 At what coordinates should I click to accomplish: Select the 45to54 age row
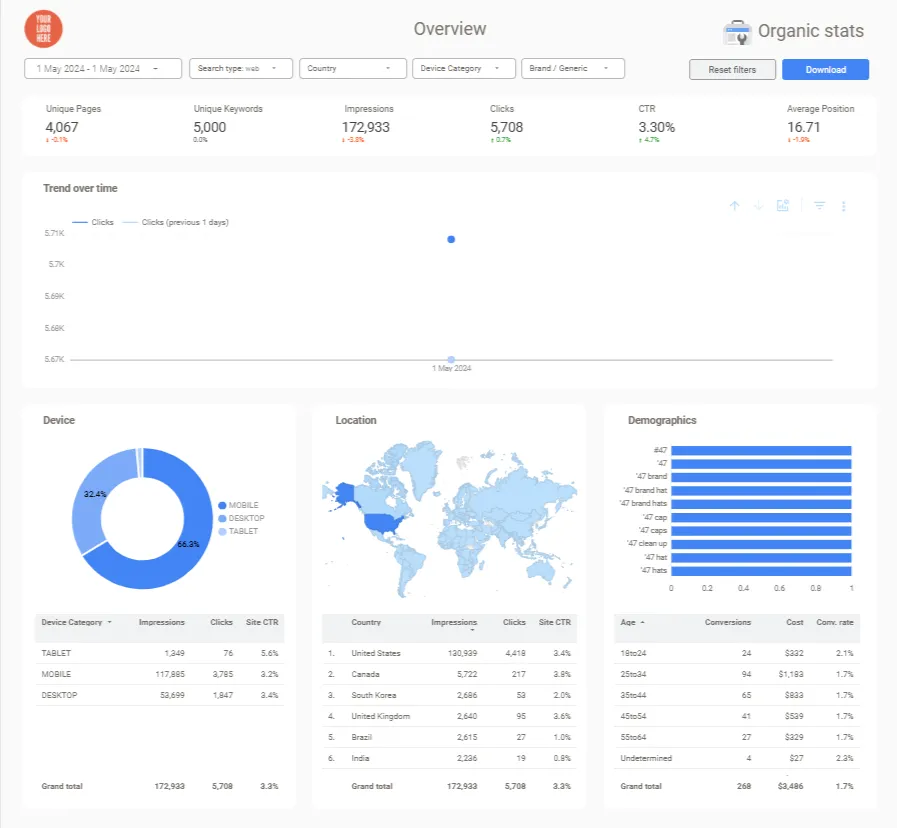737,716
